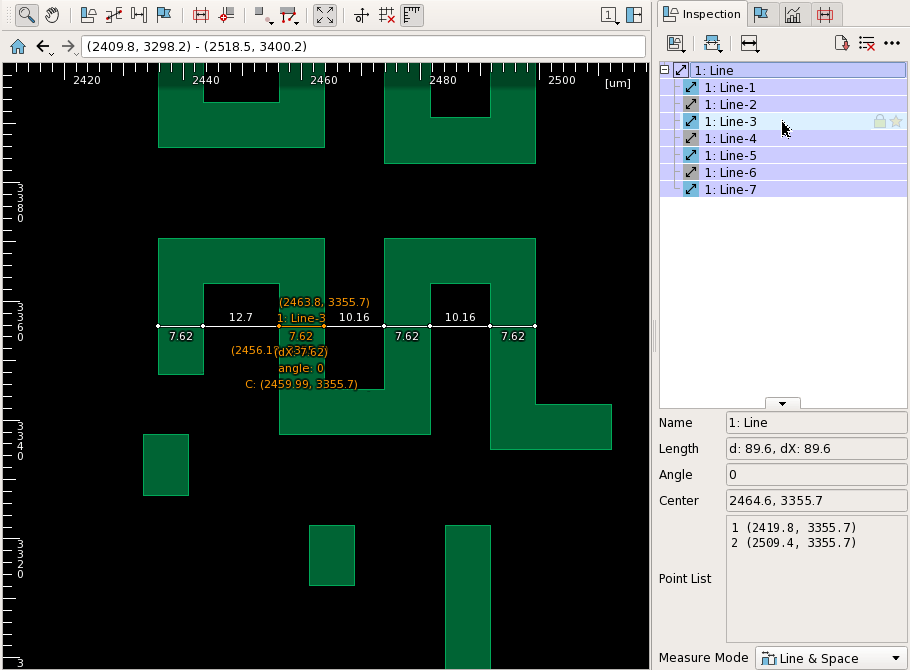Click the red measurement box toolbar icon
The image size is (910, 670).
click(201, 15)
